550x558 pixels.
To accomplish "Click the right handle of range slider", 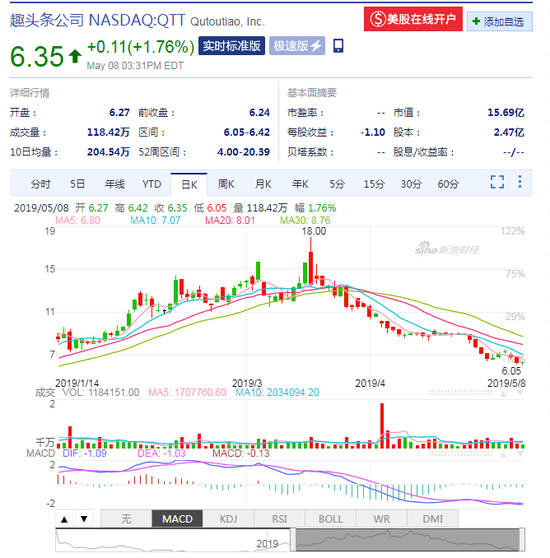I will [522, 540].
